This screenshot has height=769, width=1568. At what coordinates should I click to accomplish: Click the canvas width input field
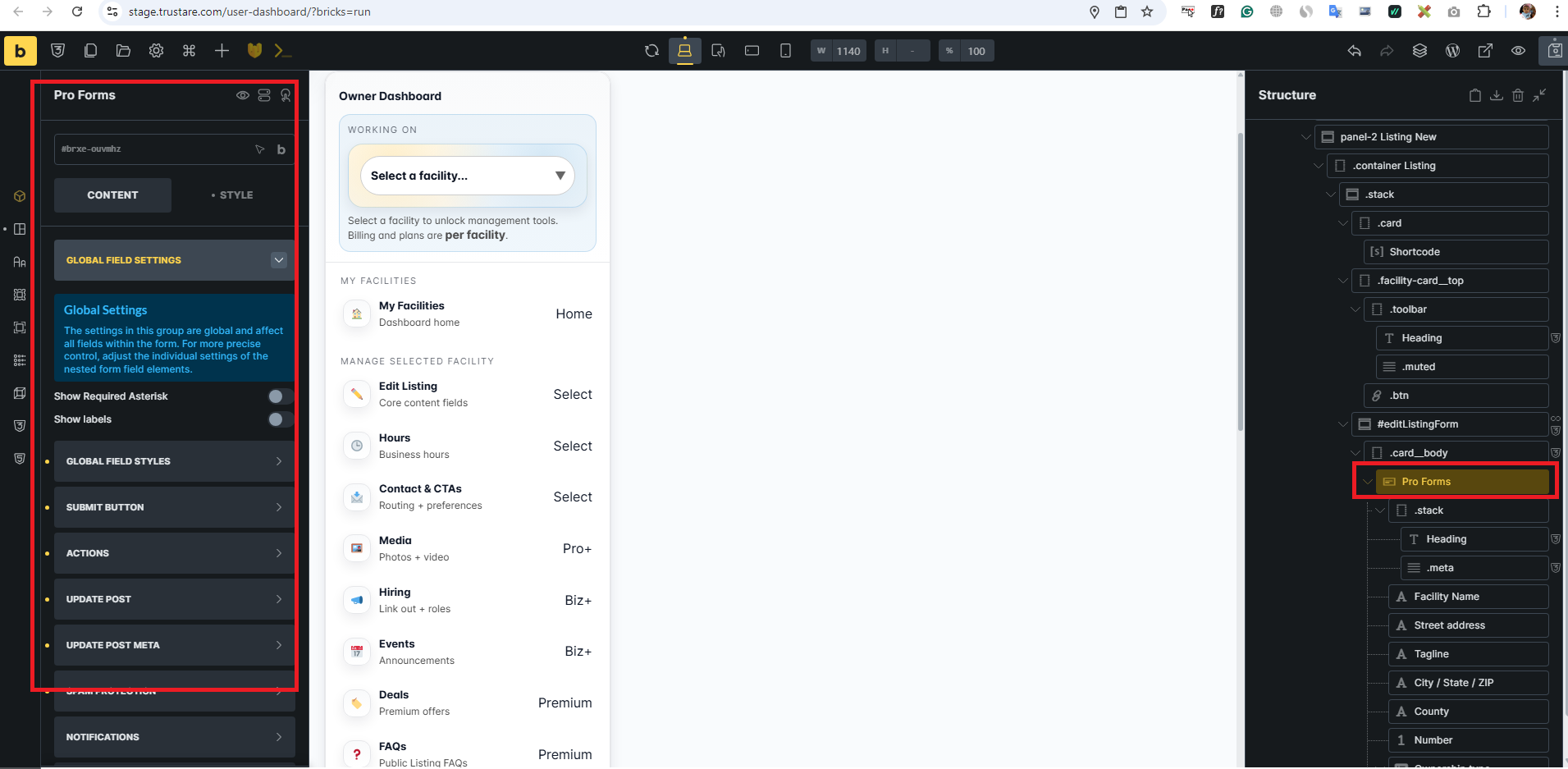coord(848,51)
